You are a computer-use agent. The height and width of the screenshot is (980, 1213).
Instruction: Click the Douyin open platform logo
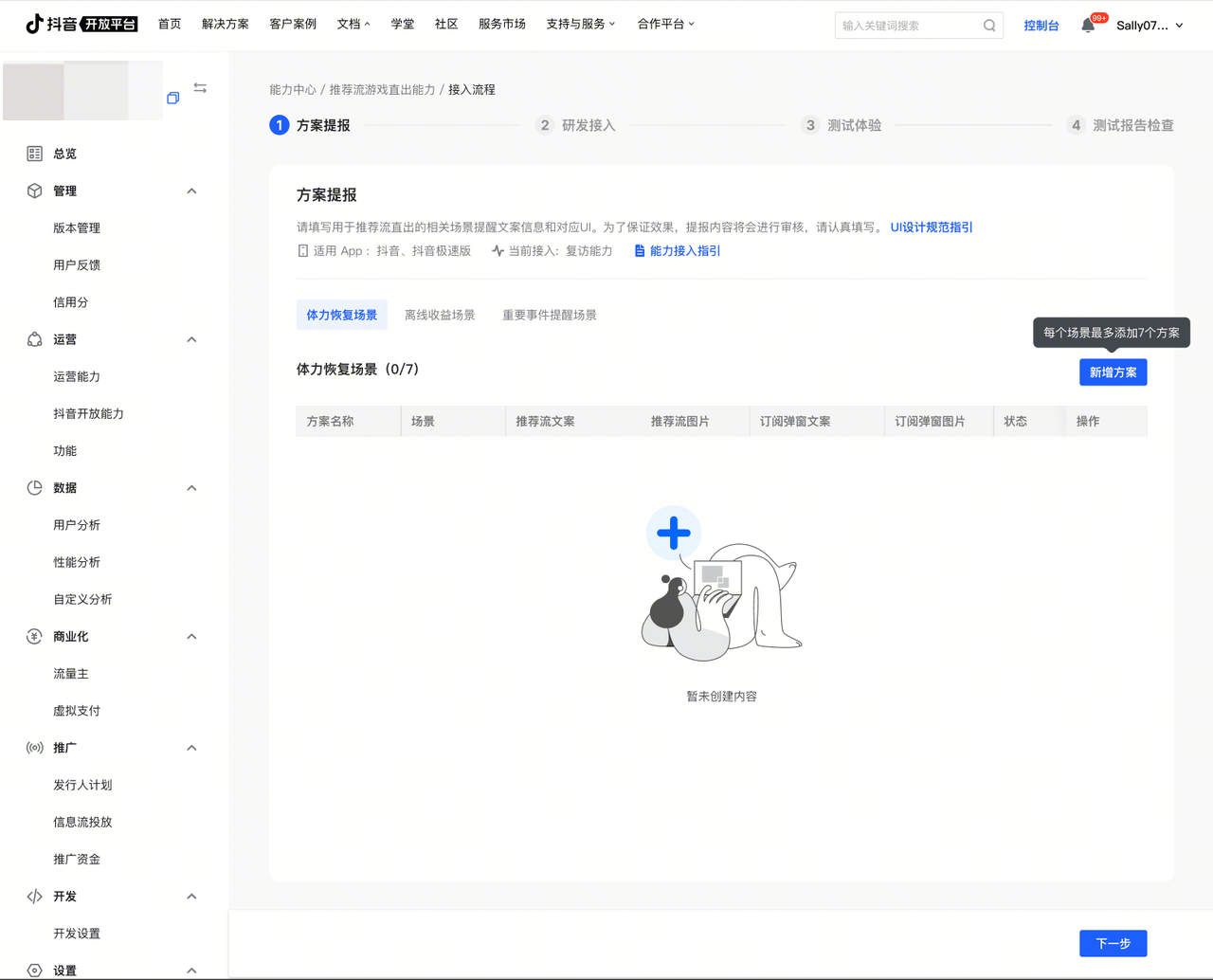pos(81,25)
